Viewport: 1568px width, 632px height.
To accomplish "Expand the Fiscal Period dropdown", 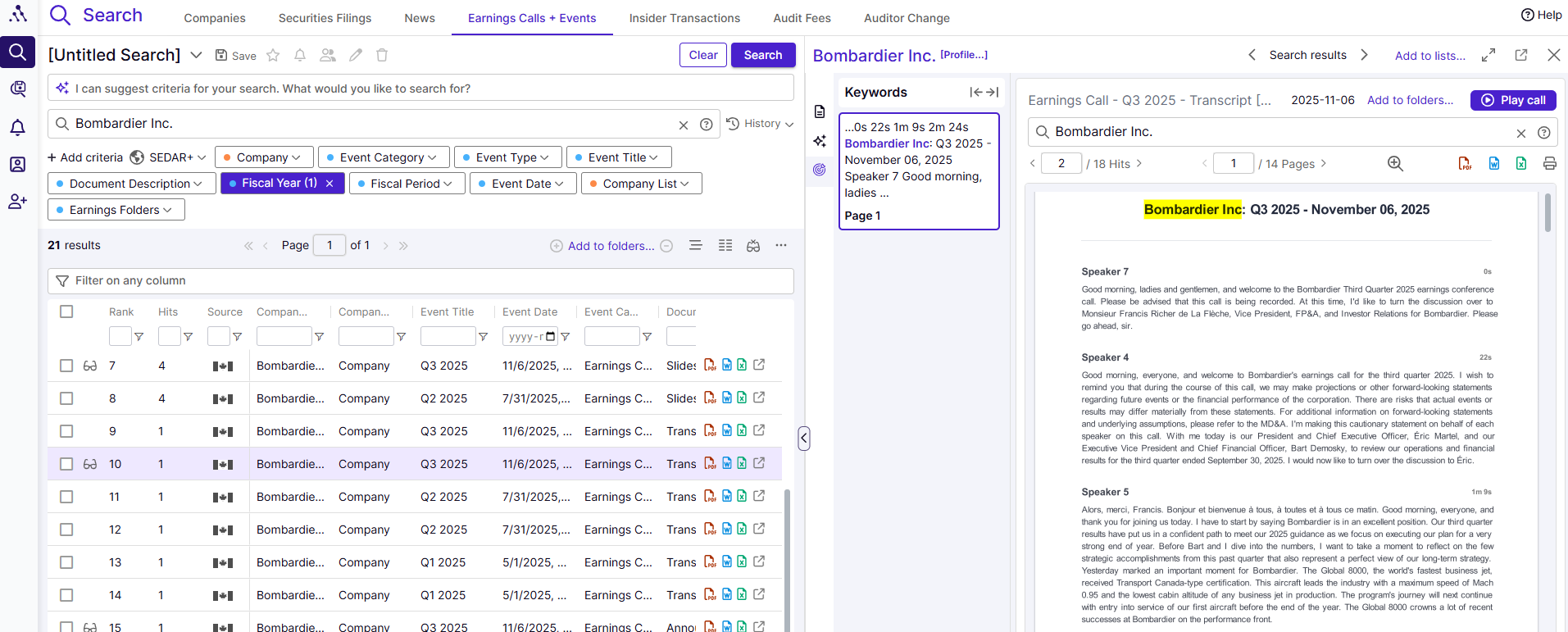I will tap(407, 184).
